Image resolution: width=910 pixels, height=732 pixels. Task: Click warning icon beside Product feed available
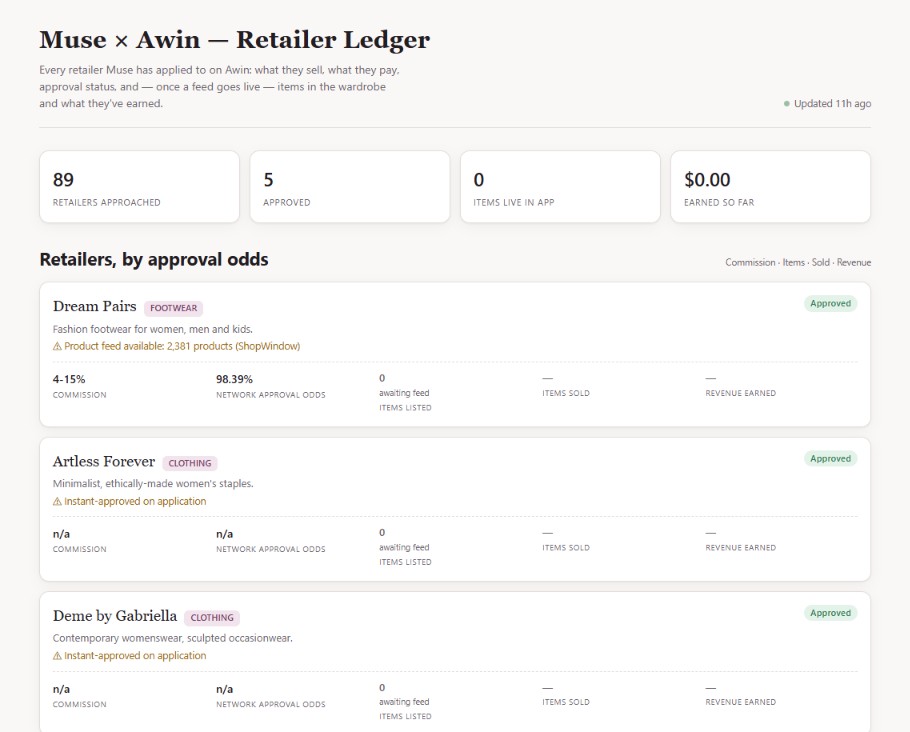coord(57,347)
